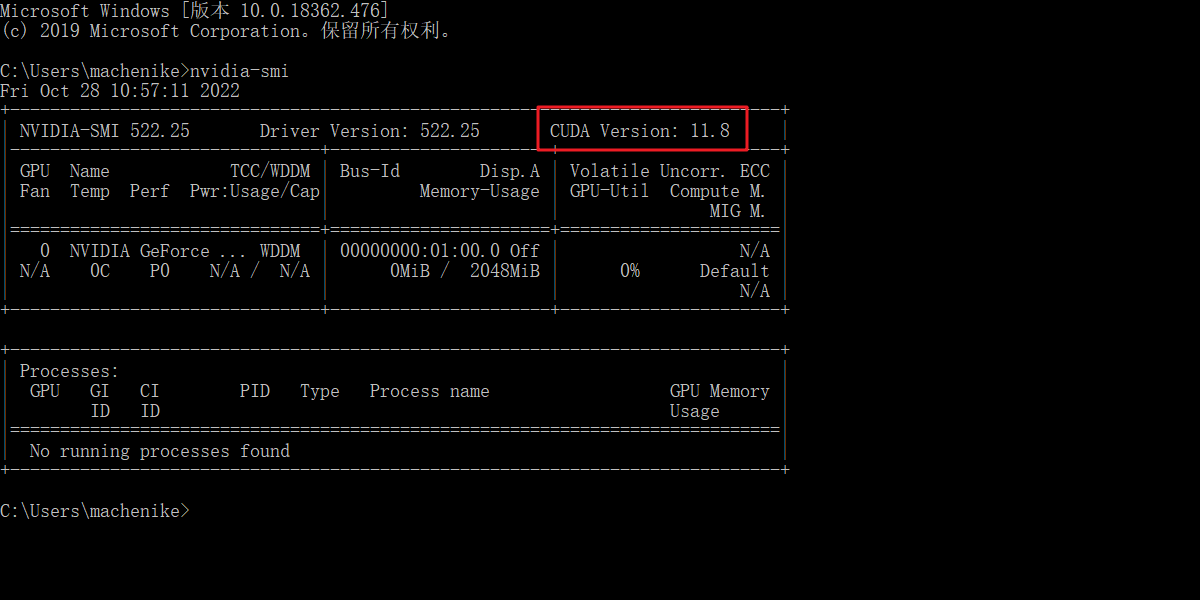Click the P0 performance state value
1200x600 pixels.
[x=160, y=271]
